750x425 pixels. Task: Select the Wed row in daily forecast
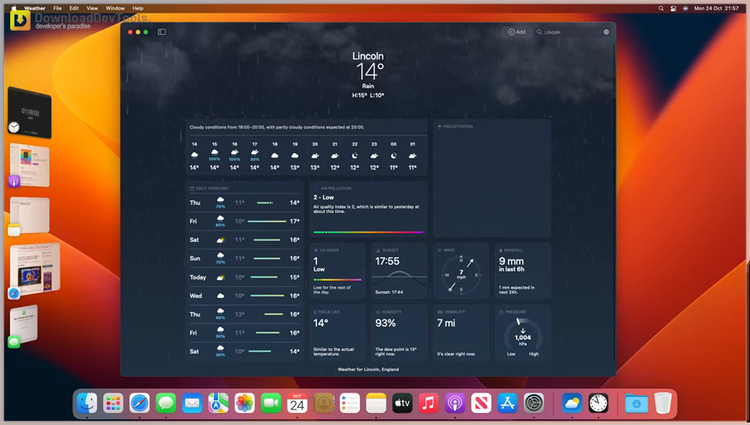[x=245, y=296]
